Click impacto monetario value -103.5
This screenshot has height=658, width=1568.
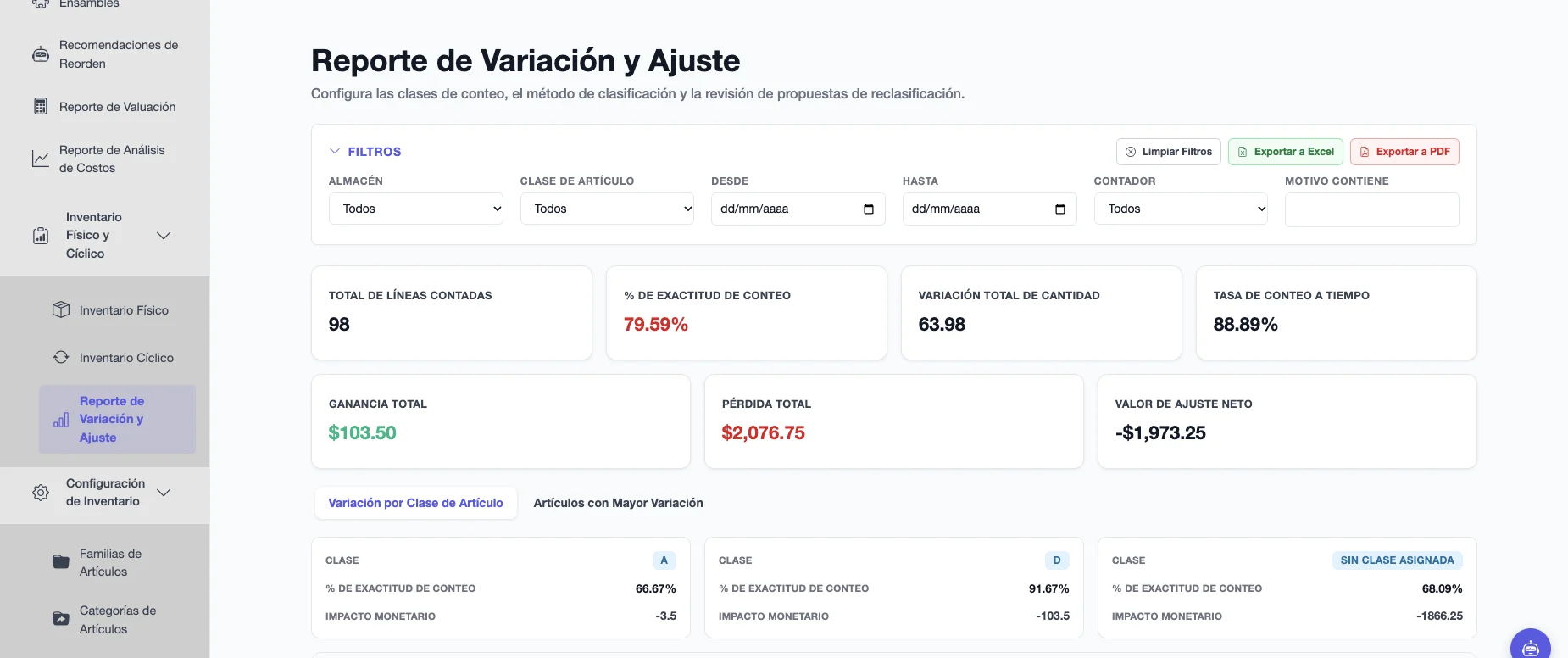1053,616
